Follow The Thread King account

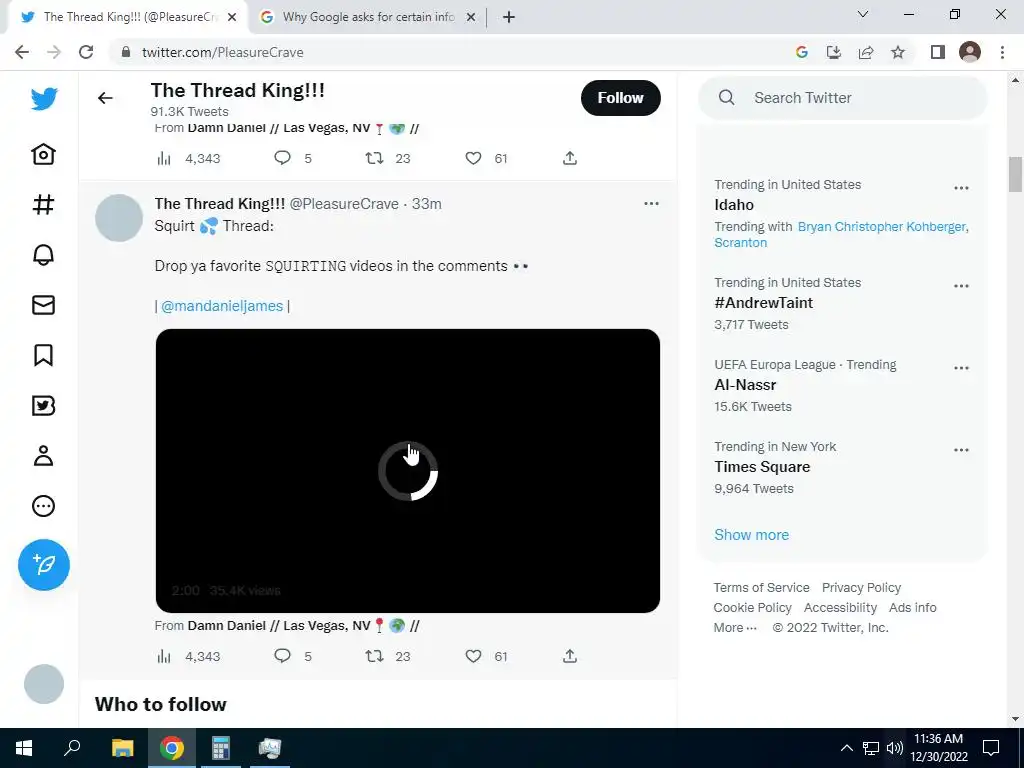620,98
